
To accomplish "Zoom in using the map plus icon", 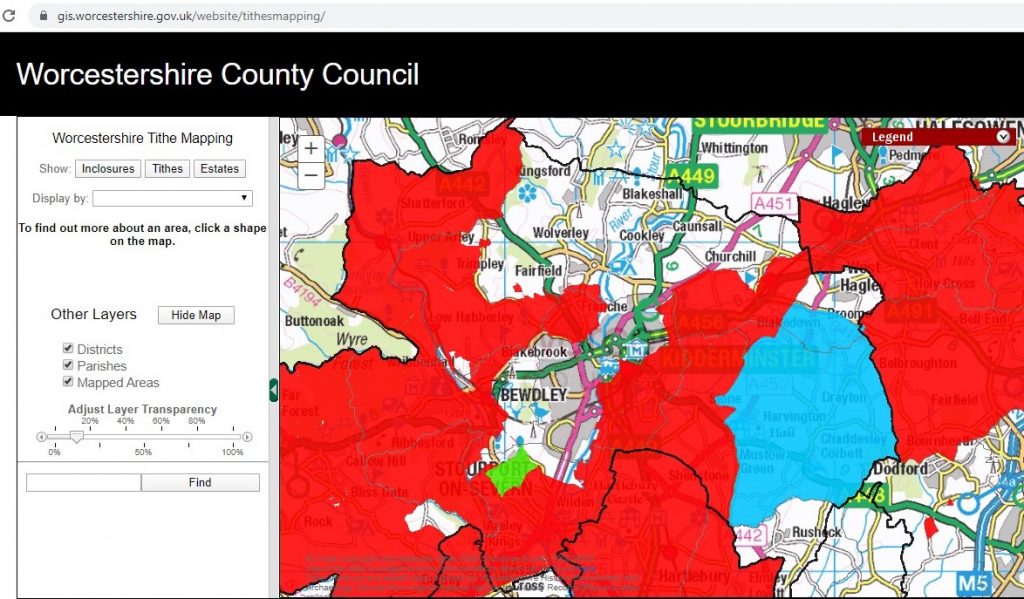I will (x=310, y=148).
